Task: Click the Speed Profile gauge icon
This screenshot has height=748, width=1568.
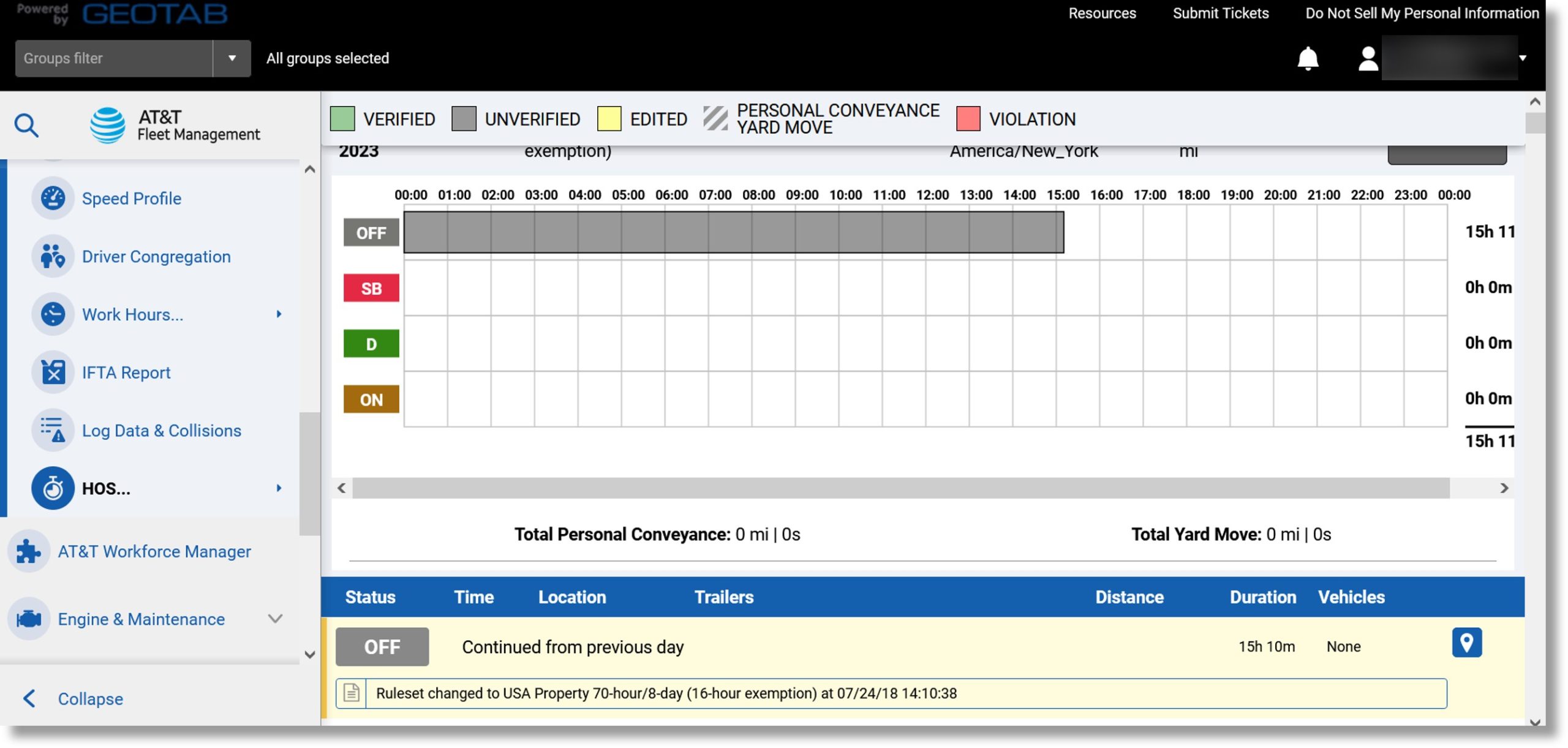Action: click(53, 198)
